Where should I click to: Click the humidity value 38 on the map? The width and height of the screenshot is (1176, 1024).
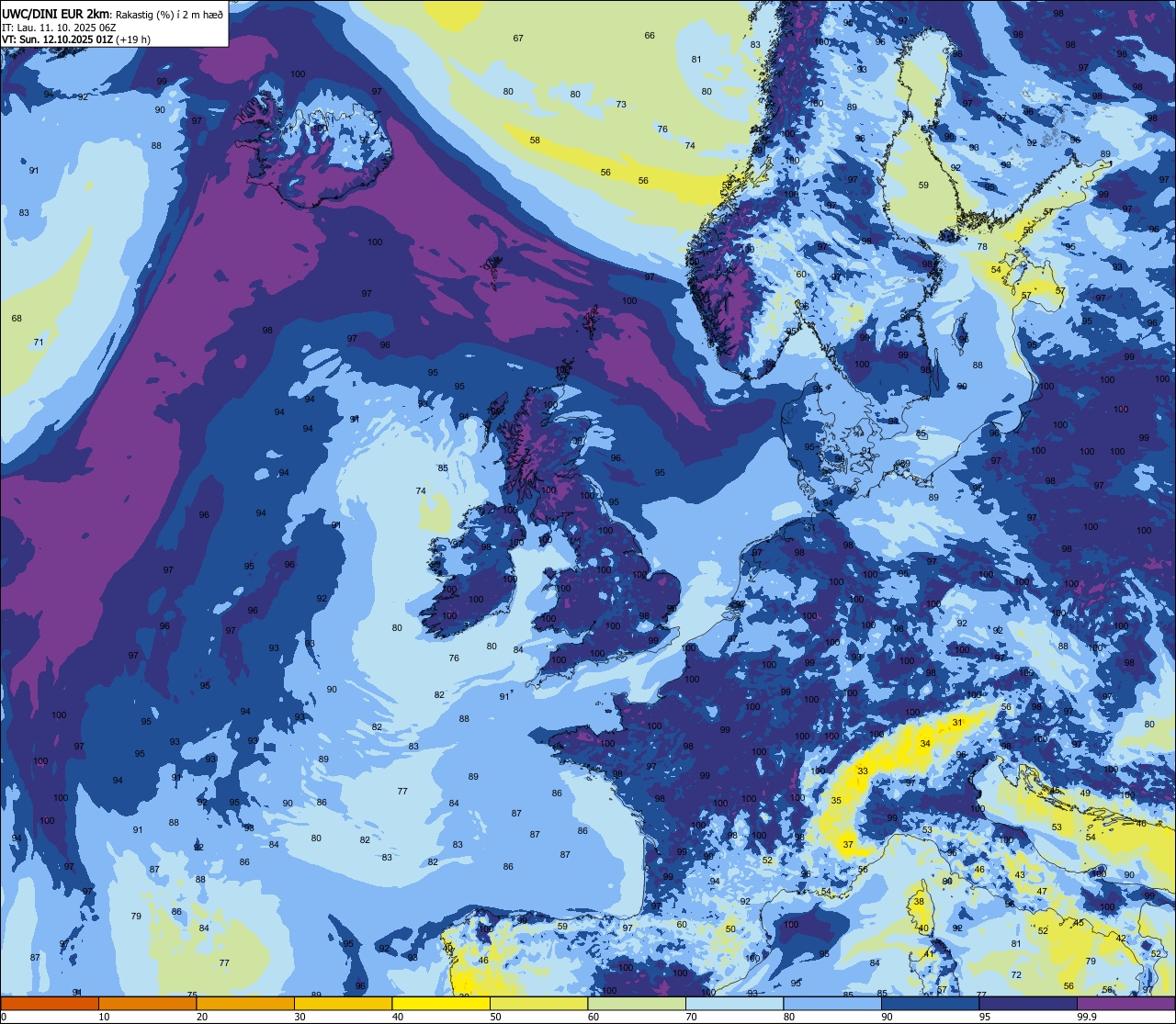pos(919,902)
